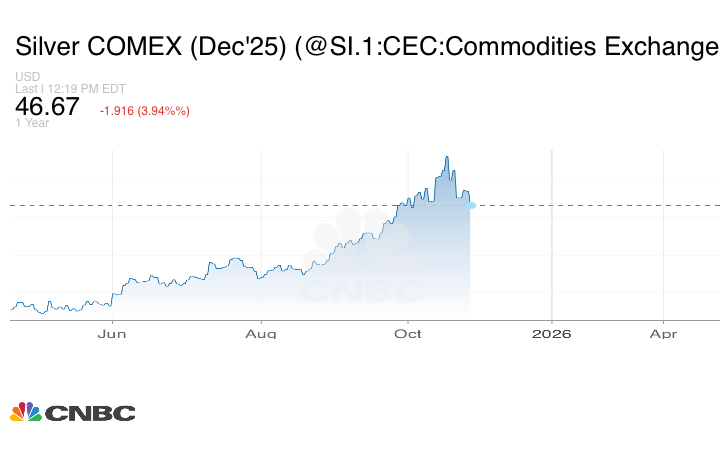Screen dimensions: 720x450
Task: Click the dashed horizontal price reference line
Action: click(600, 205)
